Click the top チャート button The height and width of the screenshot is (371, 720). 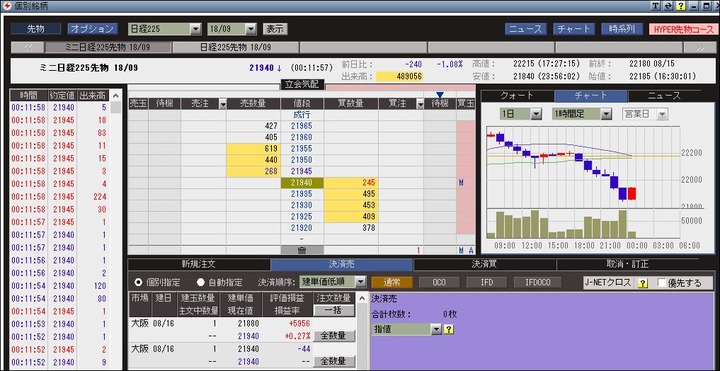pos(574,29)
